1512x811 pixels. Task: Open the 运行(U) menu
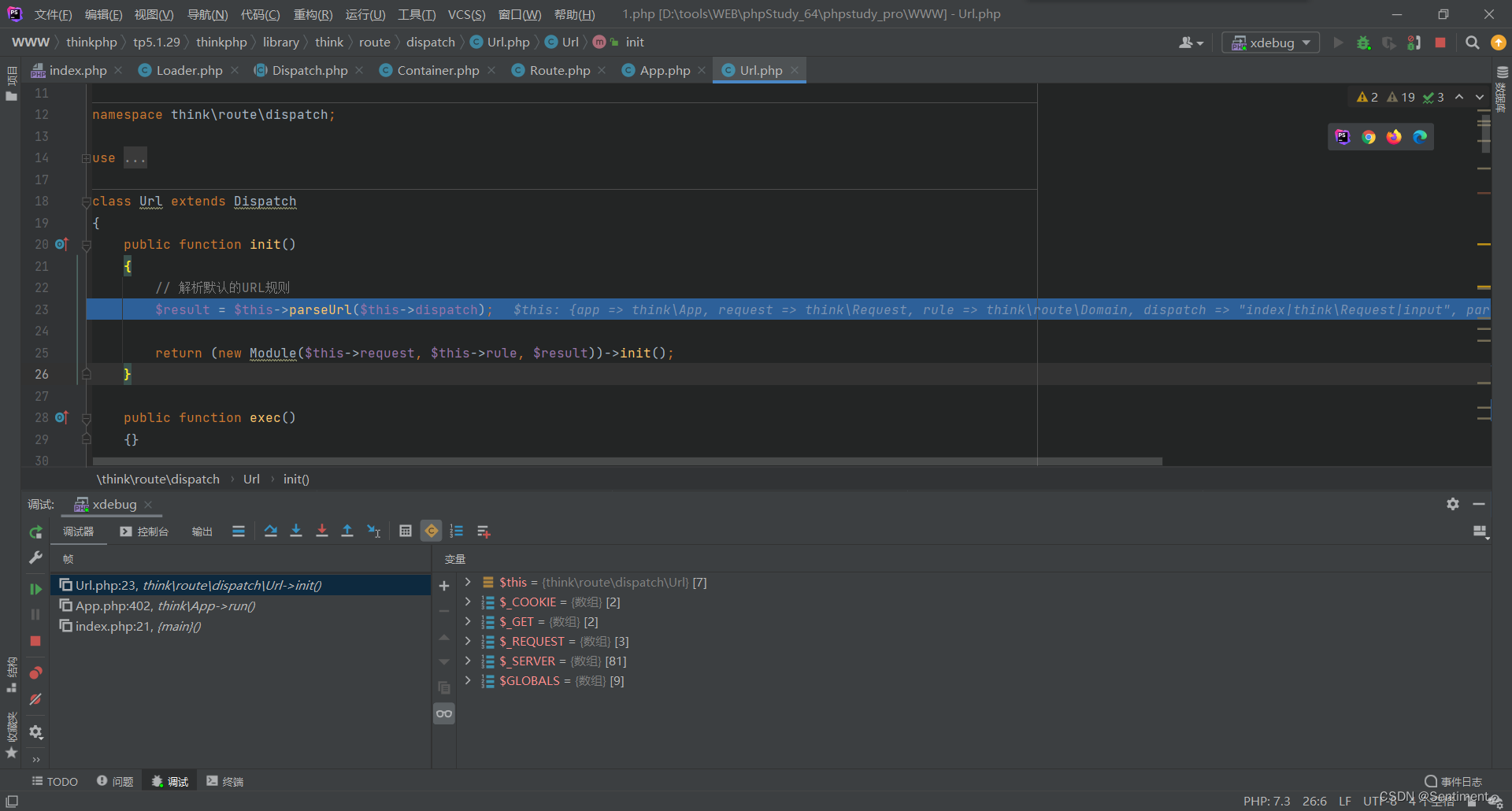[x=365, y=14]
